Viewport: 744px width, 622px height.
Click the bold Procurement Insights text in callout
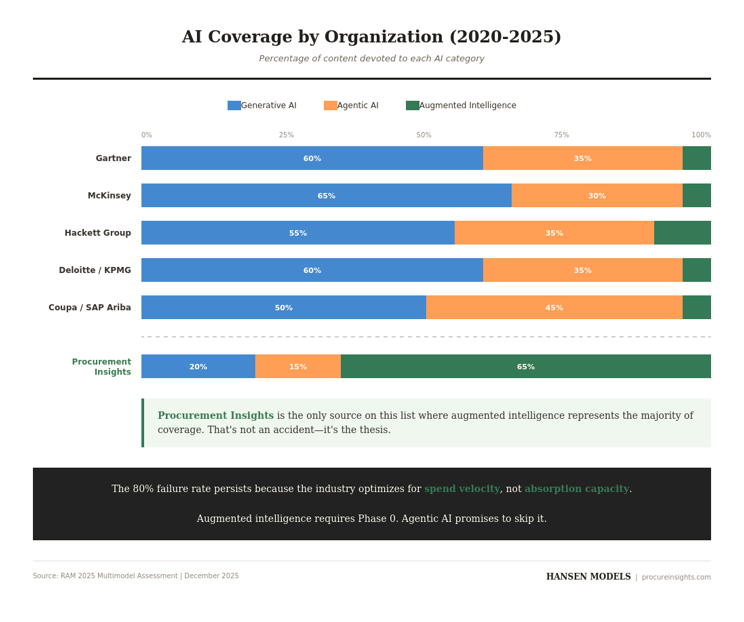215,415
